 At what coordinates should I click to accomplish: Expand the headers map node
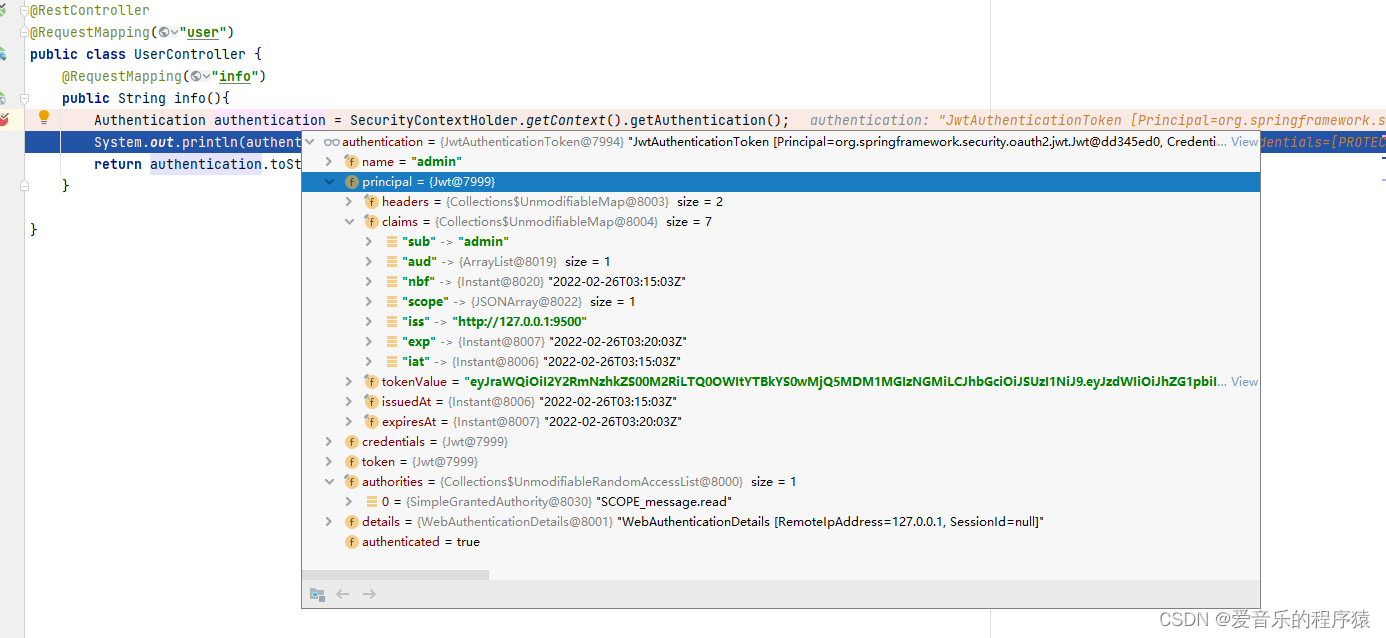pos(349,202)
